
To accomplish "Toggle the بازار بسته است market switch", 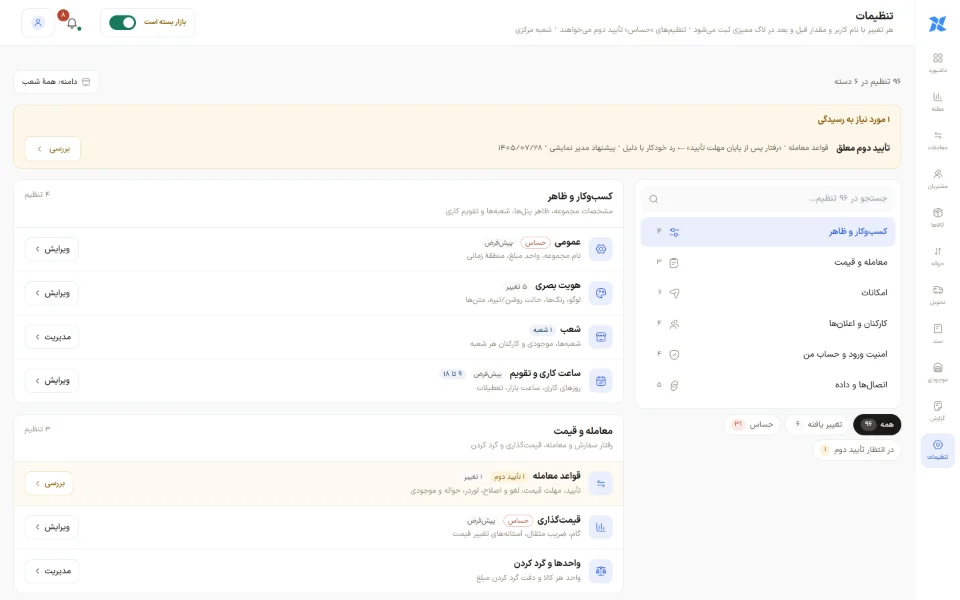I will click(x=122, y=23).
